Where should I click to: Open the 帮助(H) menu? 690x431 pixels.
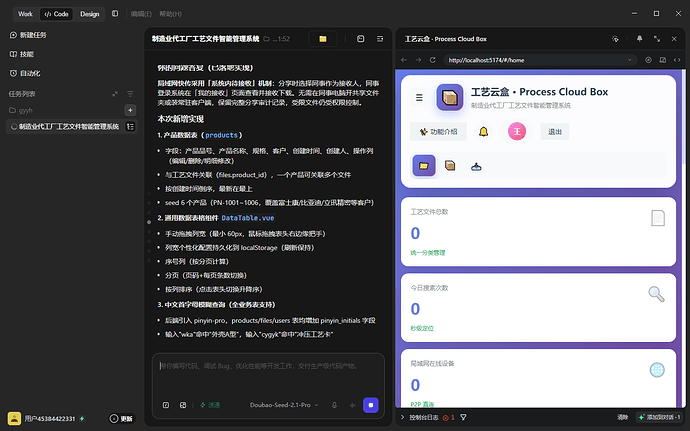click(170, 14)
